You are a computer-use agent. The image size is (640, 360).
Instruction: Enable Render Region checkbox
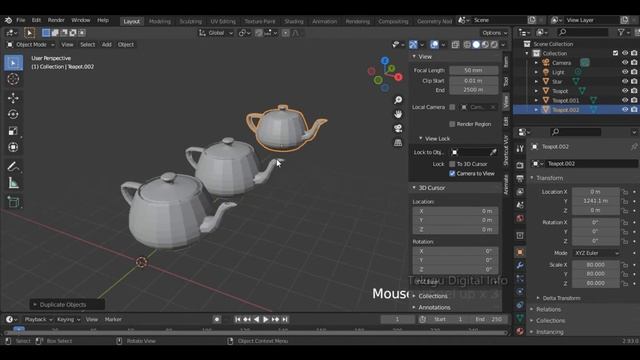[452, 124]
